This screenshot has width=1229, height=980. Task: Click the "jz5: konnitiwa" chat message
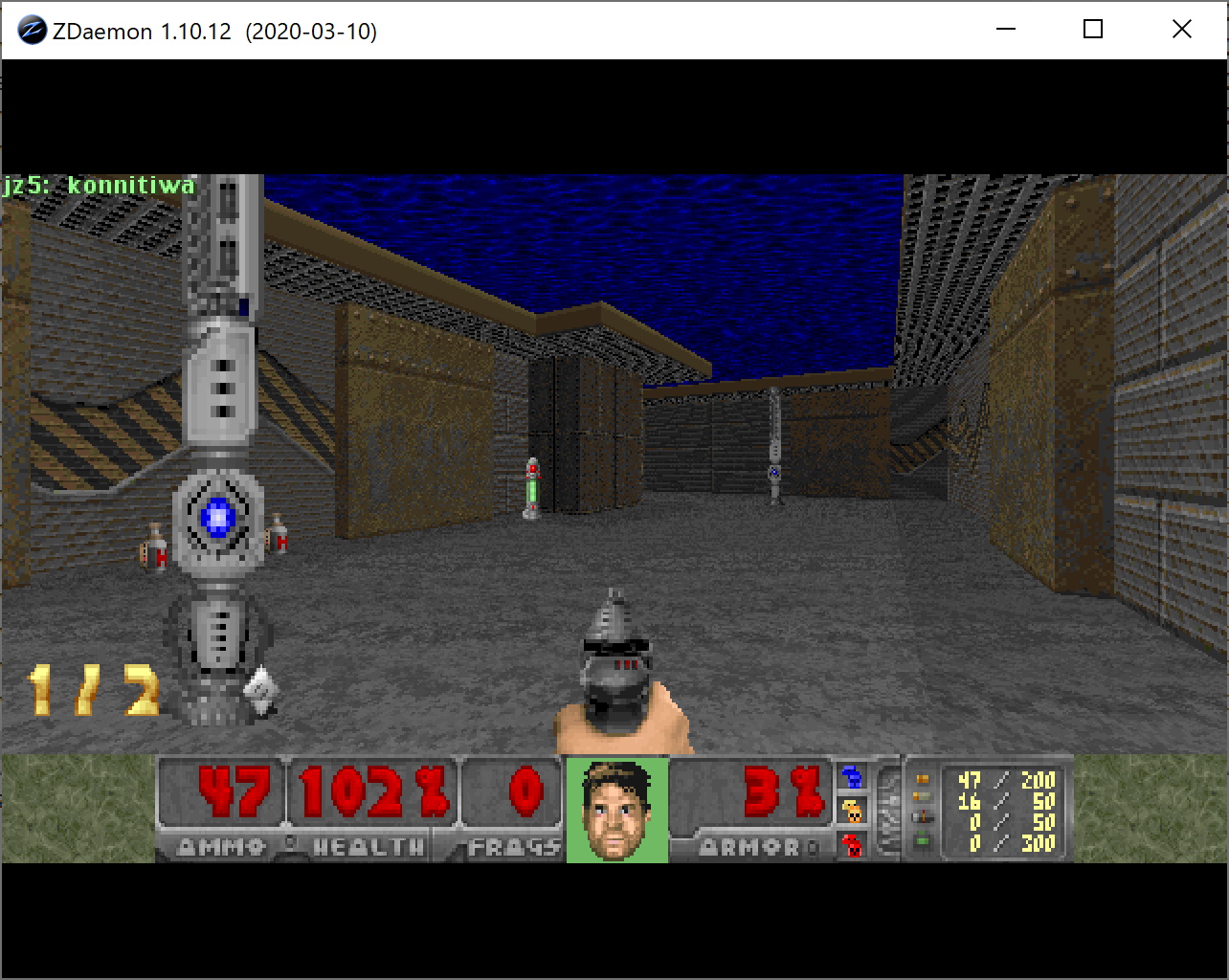tap(99, 185)
